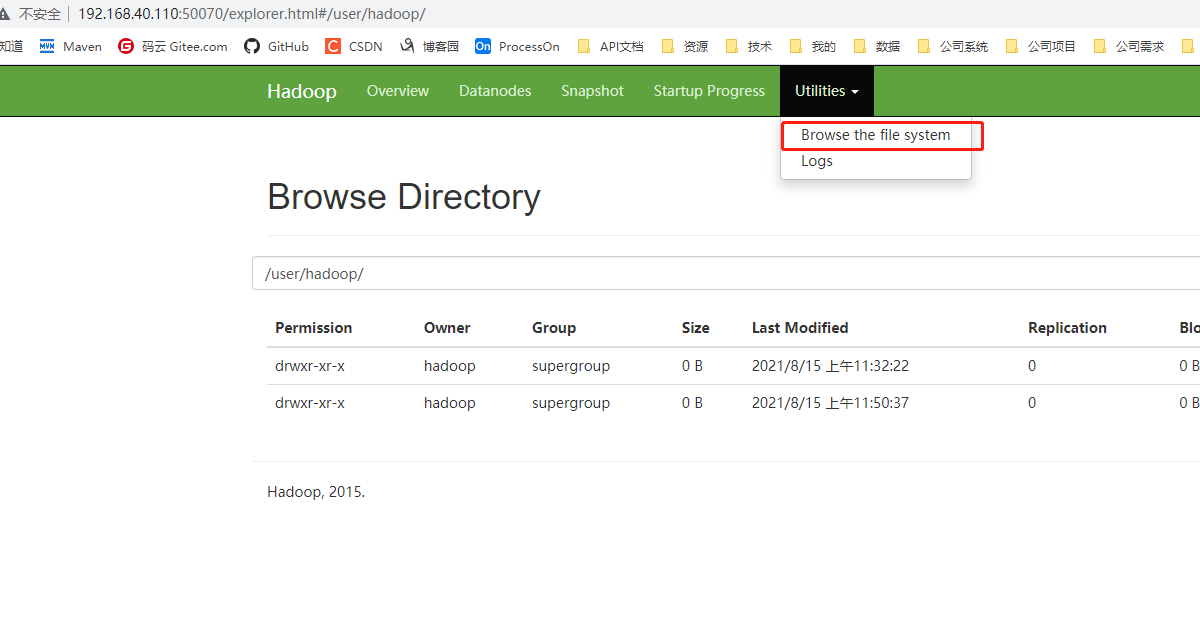Click the Hadoop brand link
This screenshot has height=626, width=1200.
click(302, 91)
